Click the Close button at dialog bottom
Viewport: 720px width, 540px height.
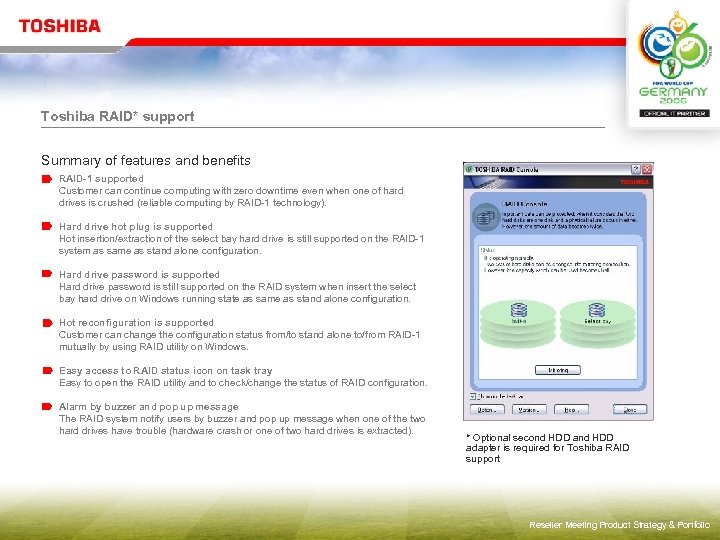[630, 410]
